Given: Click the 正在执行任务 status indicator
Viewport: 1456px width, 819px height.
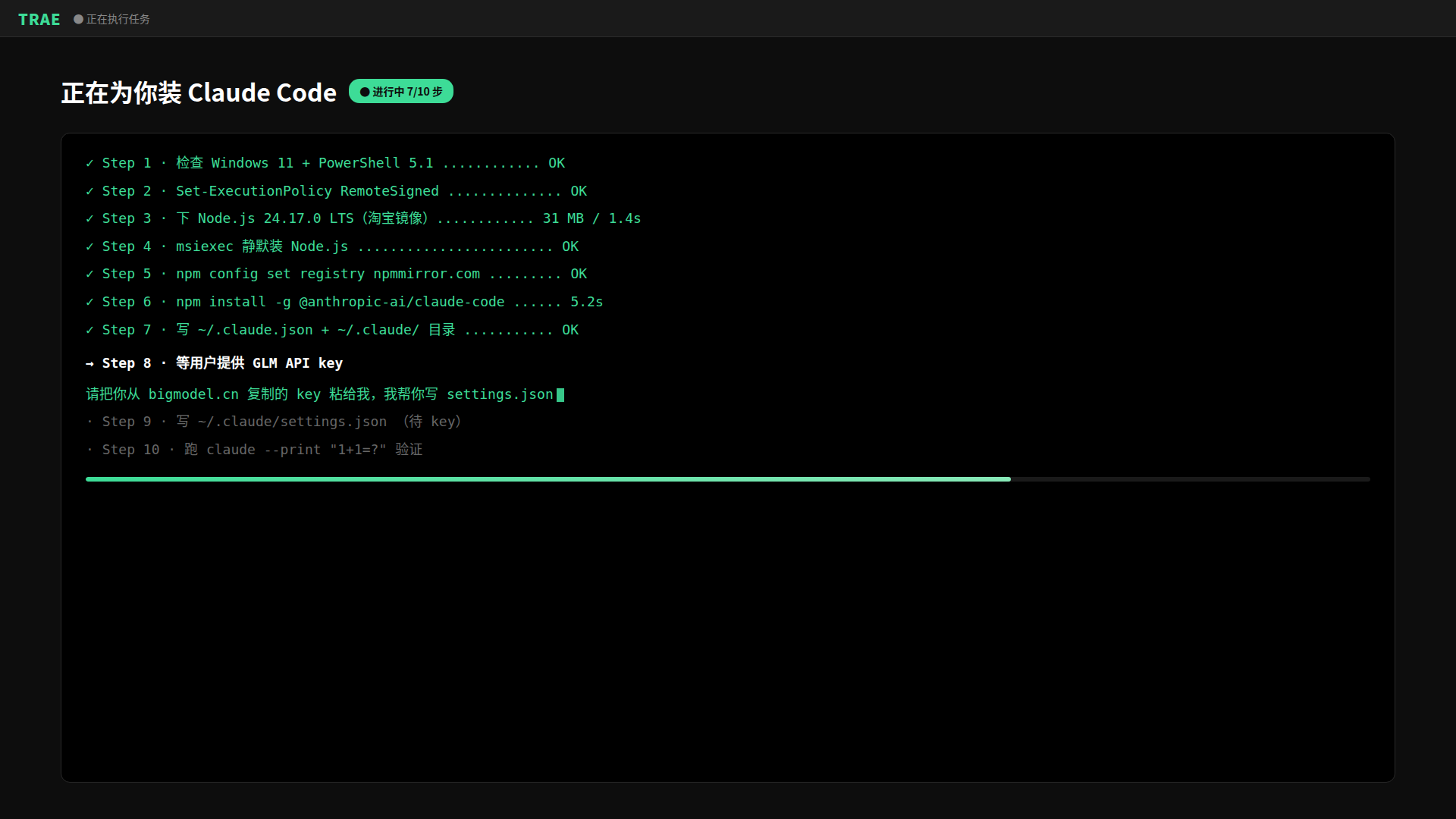Looking at the screenshot, I should [x=111, y=19].
